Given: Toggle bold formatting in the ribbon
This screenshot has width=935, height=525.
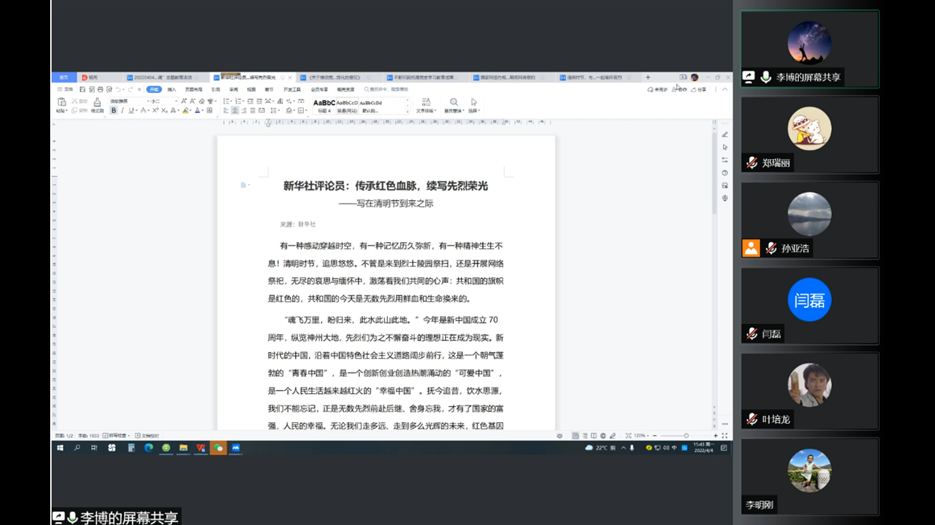Looking at the screenshot, I should 114,111.
